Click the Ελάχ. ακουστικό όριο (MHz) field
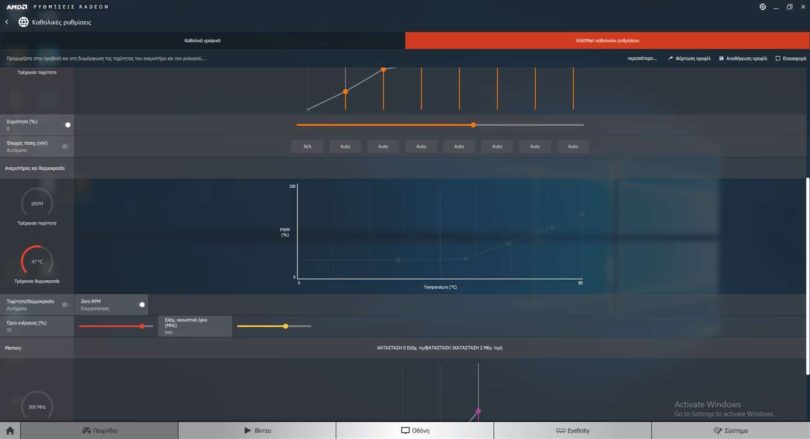 tap(195, 326)
